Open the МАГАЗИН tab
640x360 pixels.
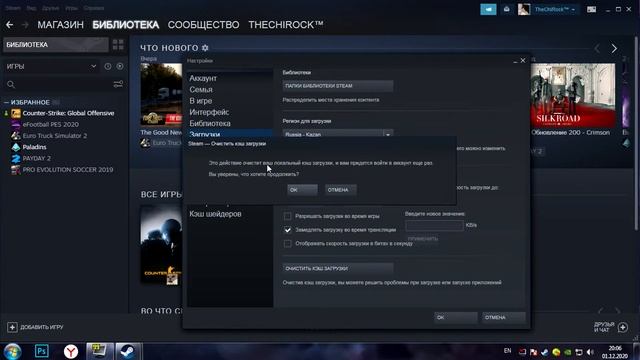click(60, 25)
